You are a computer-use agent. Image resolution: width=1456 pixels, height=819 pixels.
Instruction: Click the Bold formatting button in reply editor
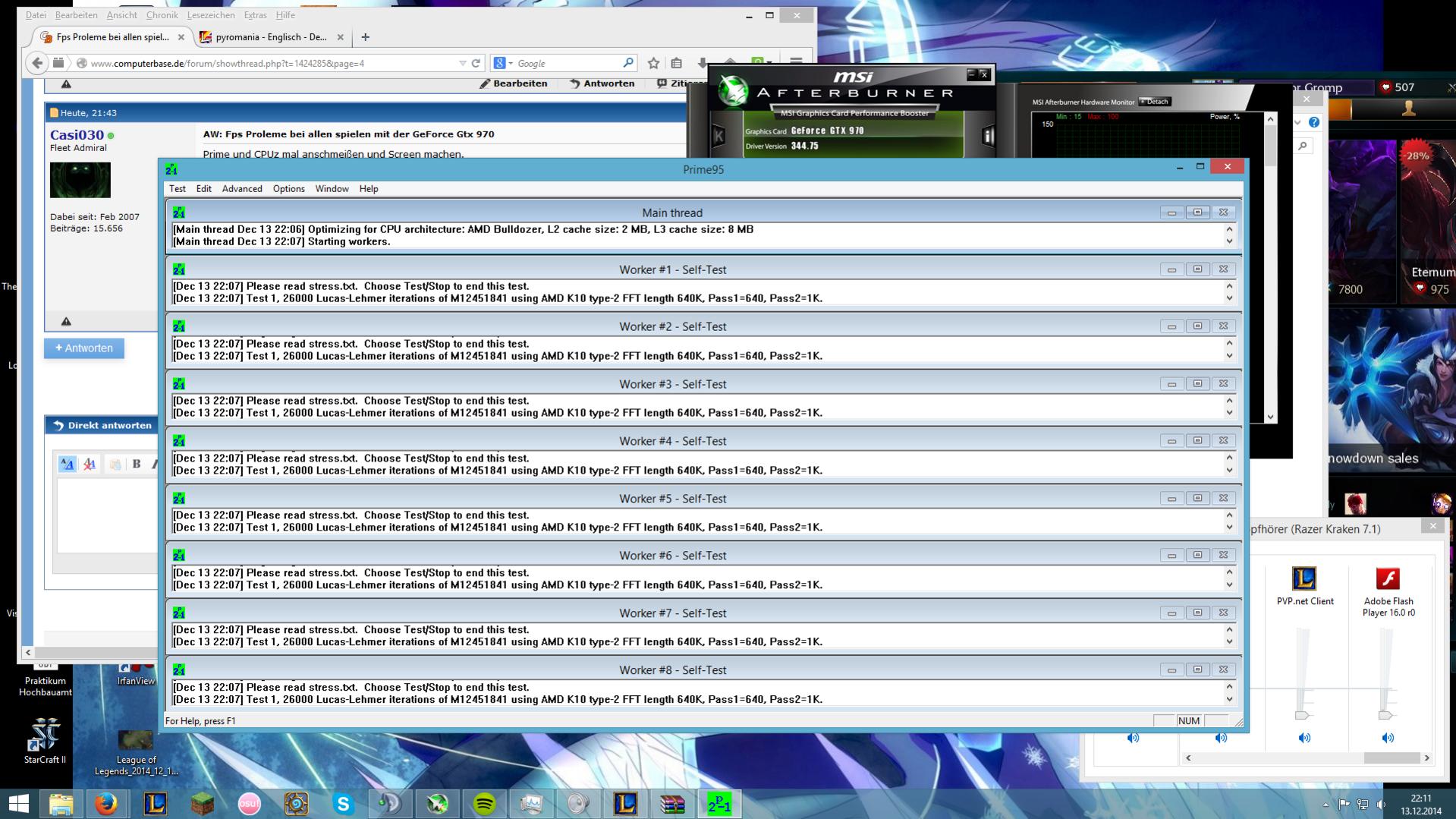(x=137, y=464)
